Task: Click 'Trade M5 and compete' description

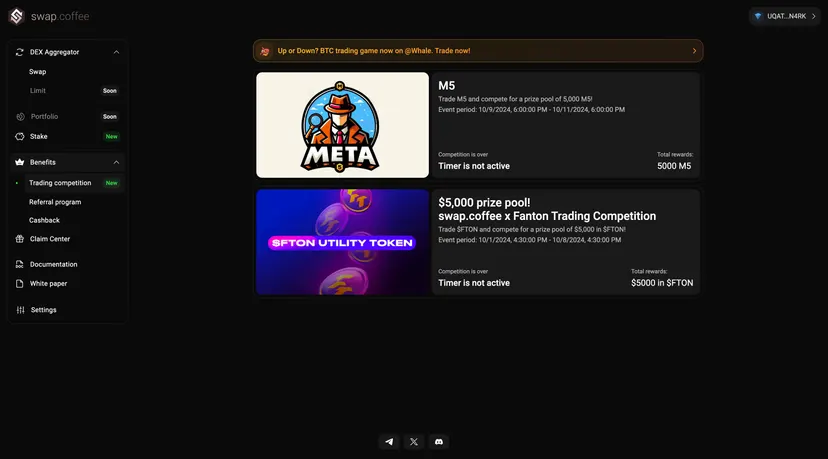Action: (x=515, y=99)
